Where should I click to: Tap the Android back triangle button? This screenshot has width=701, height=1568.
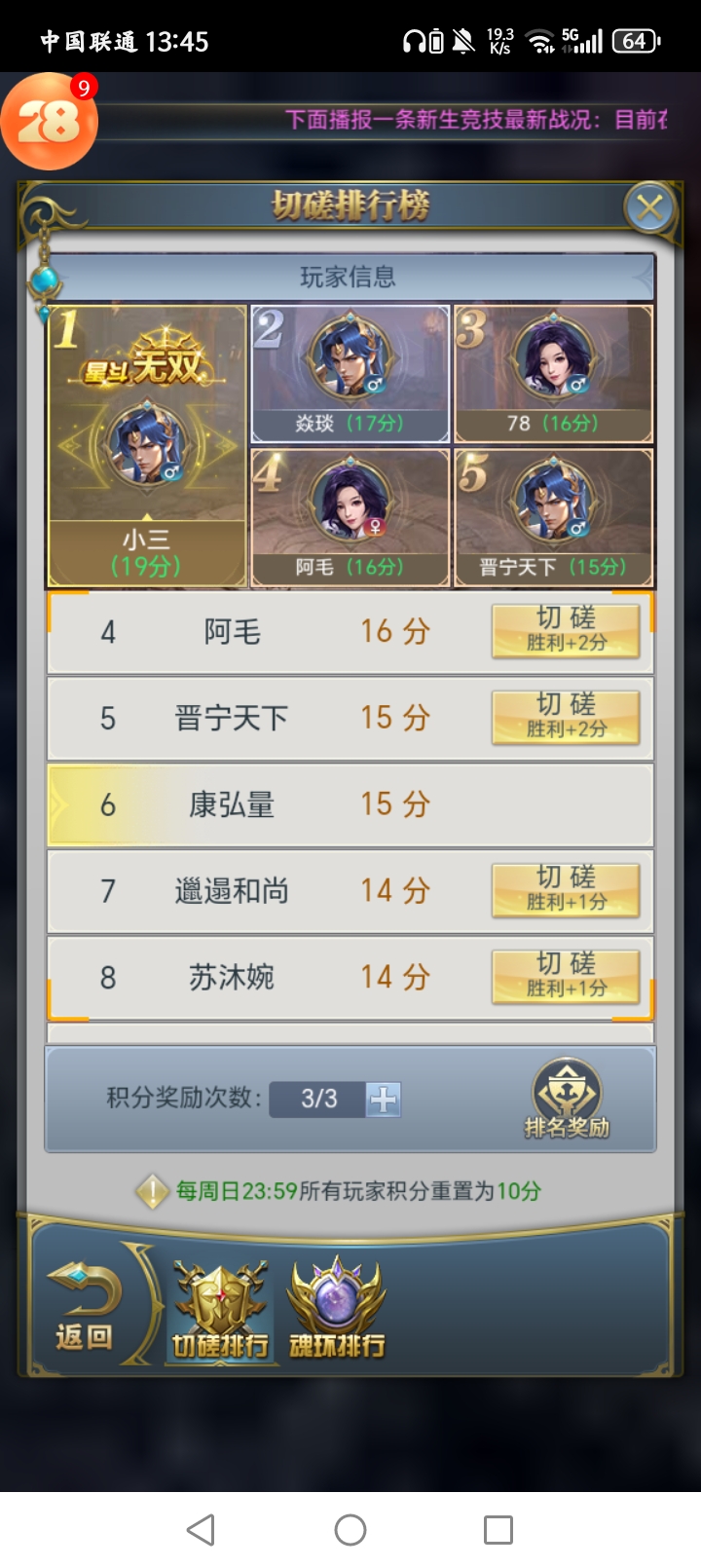click(x=202, y=1530)
